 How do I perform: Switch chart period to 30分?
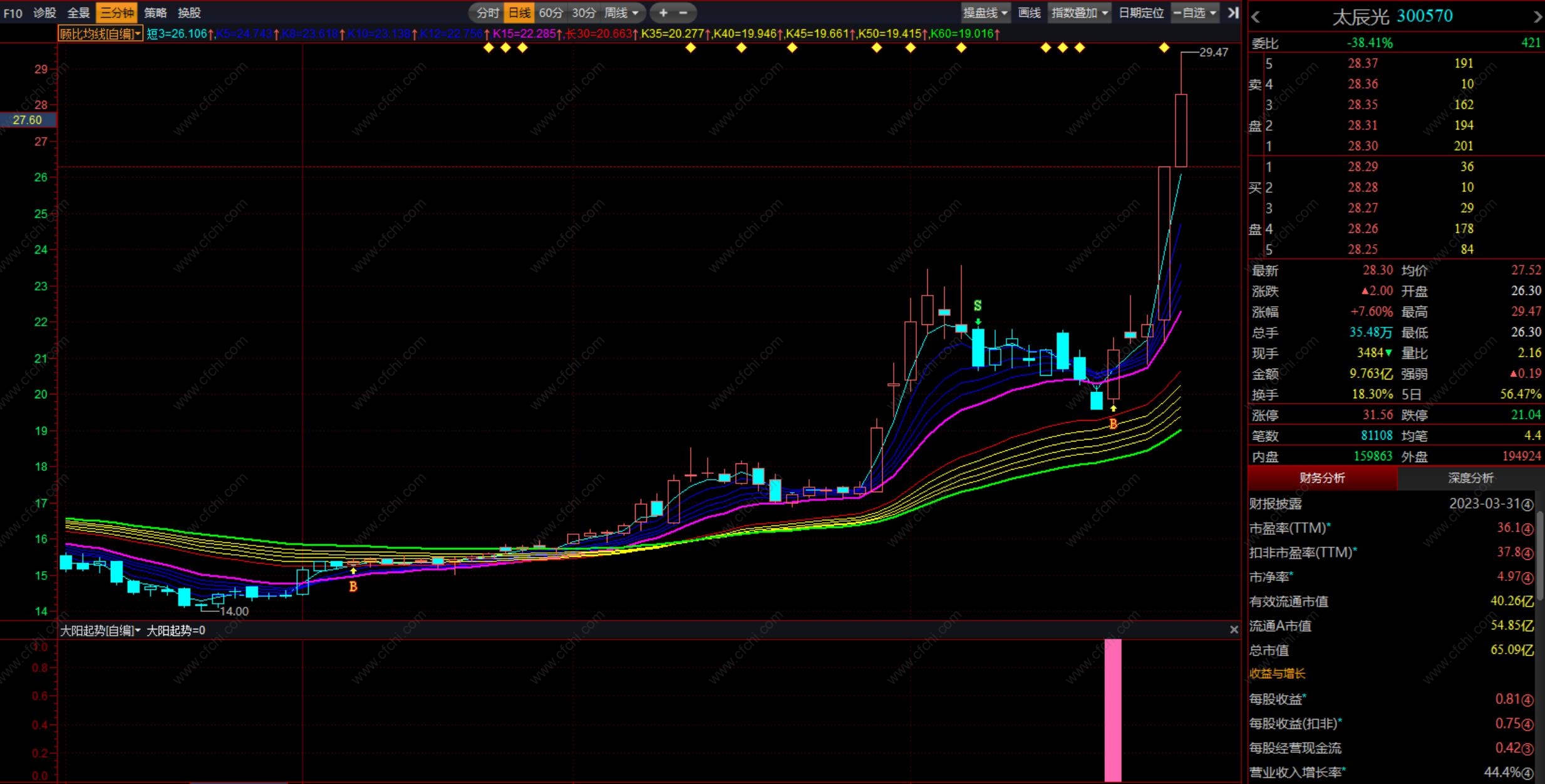[x=583, y=13]
